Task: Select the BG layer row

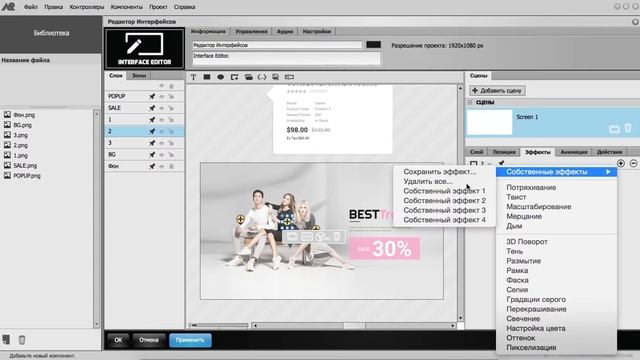Action: (x=144, y=155)
